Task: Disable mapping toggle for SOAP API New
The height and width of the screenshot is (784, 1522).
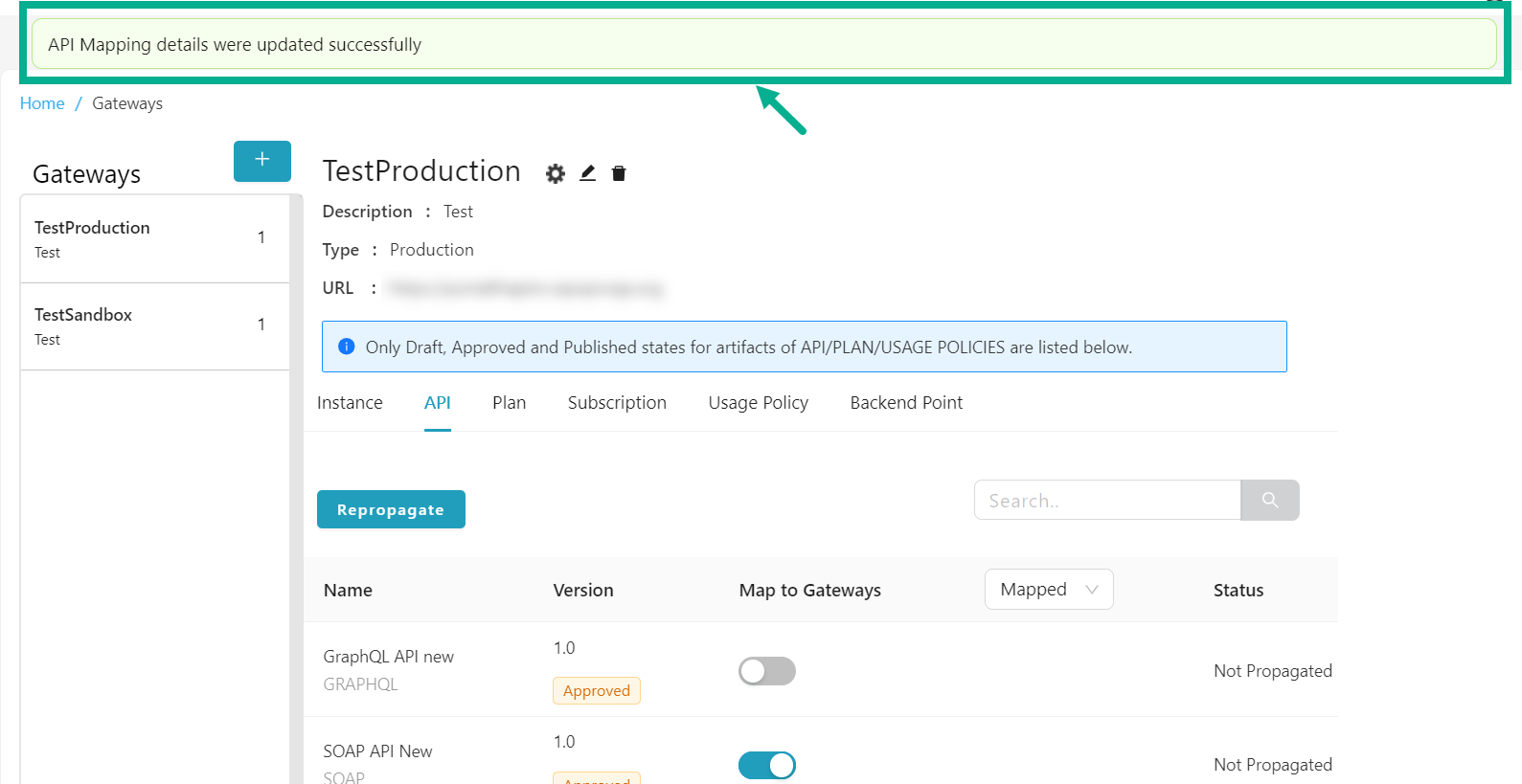Action: click(766, 765)
